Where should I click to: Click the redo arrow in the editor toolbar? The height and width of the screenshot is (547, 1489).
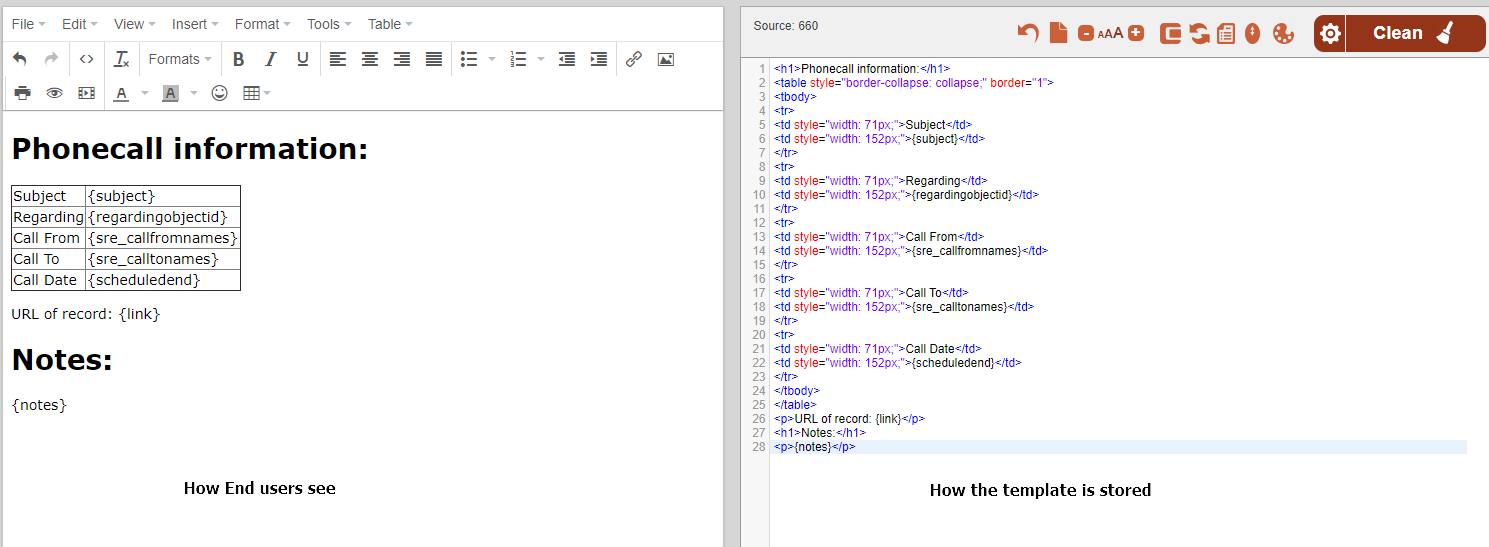52,59
